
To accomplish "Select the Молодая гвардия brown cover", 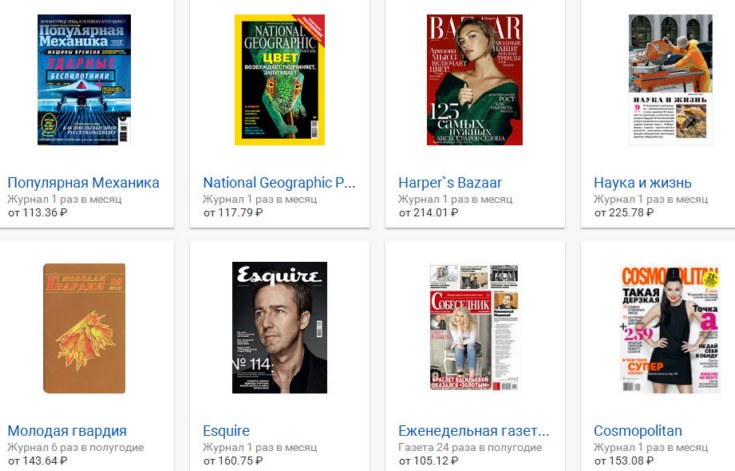I will (x=84, y=328).
